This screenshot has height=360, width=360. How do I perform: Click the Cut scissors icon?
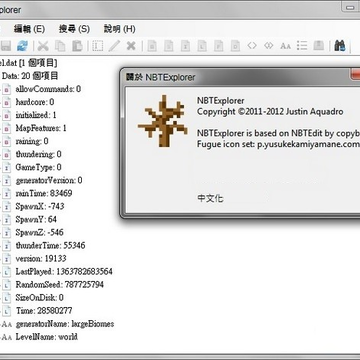coord(43,46)
